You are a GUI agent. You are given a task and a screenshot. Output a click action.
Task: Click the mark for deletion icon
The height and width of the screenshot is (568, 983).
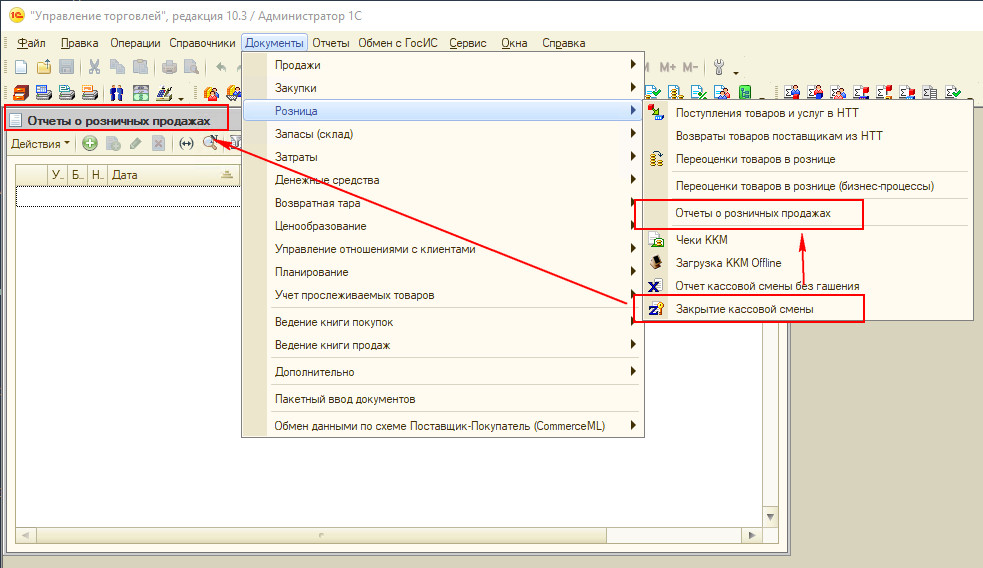click(x=159, y=144)
